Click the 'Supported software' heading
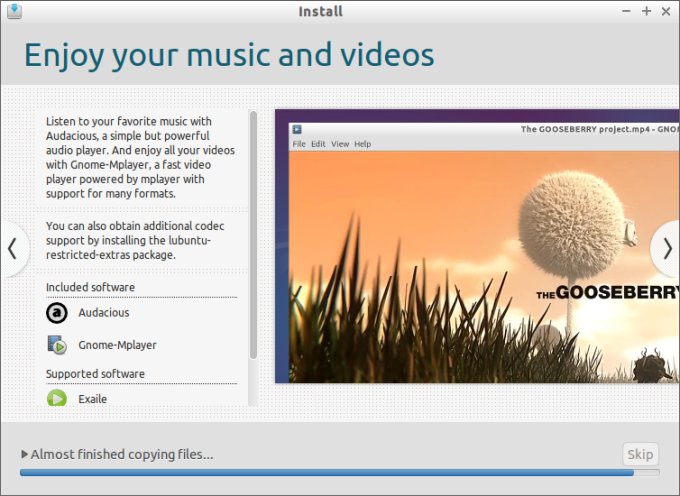Screen dimensions: 680x496 point(95,374)
